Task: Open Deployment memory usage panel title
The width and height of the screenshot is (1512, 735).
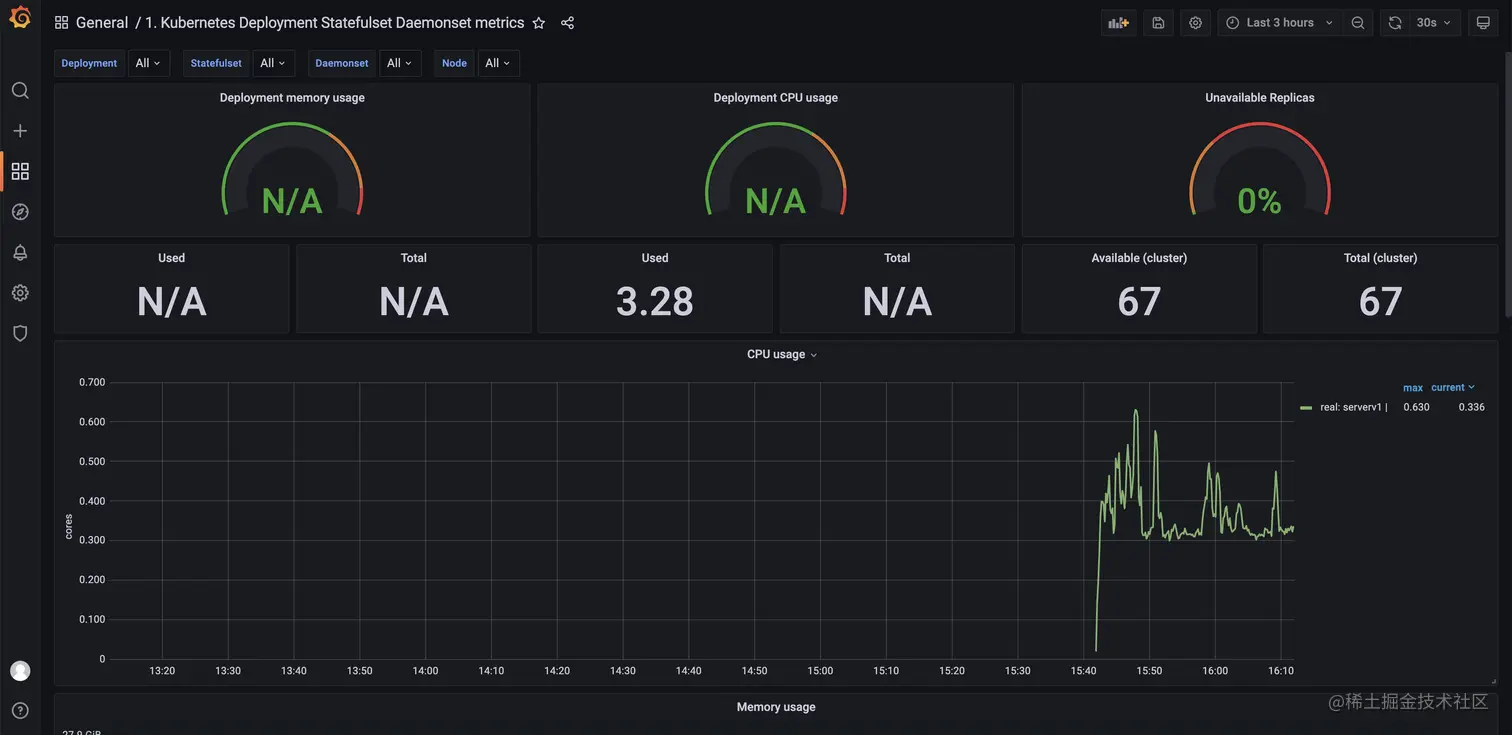Action: [x=292, y=98]
